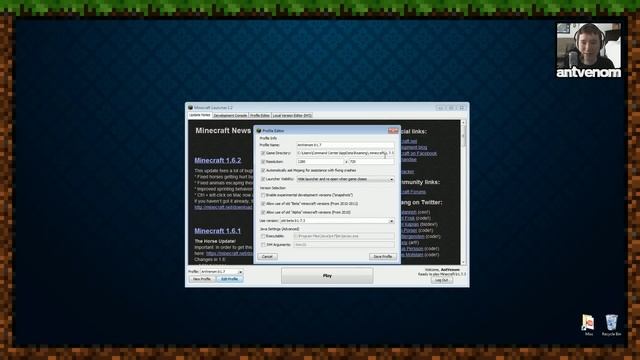Click the large Play button
The height and width of the screenshot is (360, 640).
click(327, 276)
